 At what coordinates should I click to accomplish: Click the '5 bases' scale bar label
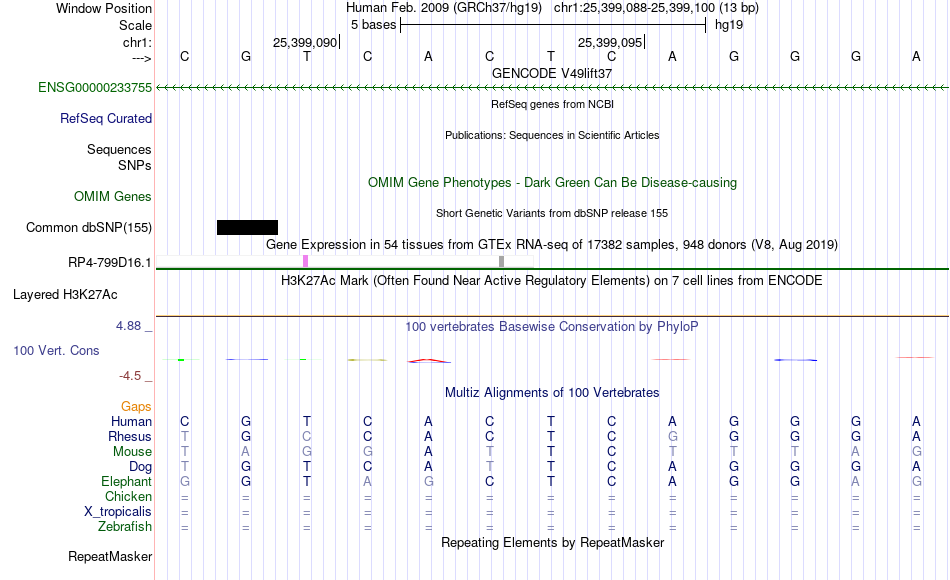click(373, 25)
